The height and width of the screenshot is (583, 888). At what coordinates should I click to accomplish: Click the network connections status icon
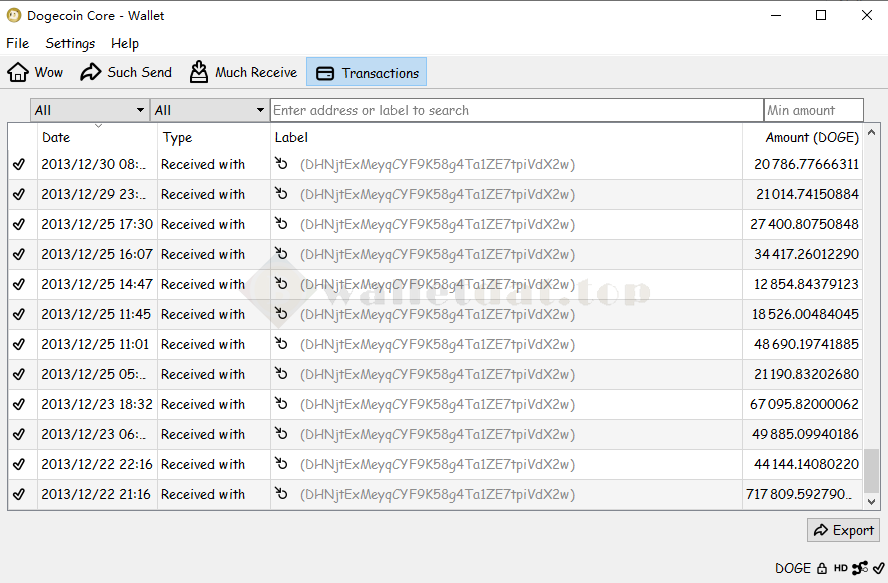tap(860, 568)
